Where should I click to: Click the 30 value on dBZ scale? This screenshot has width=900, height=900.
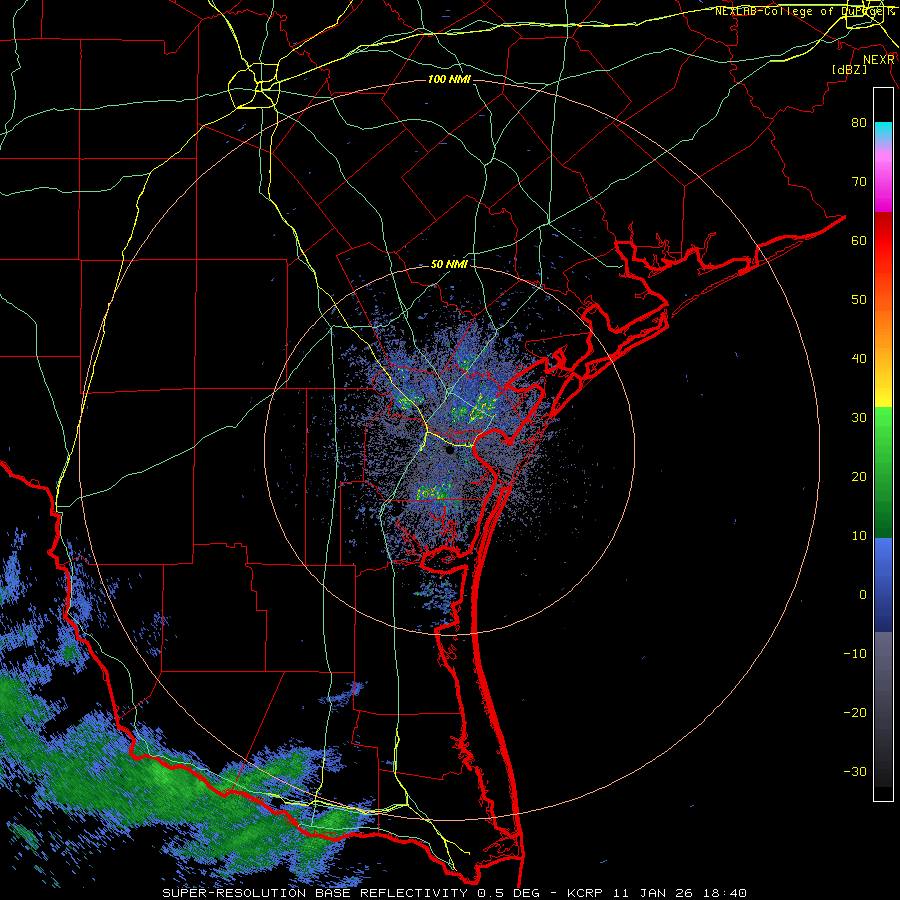[x=859, y=418]
